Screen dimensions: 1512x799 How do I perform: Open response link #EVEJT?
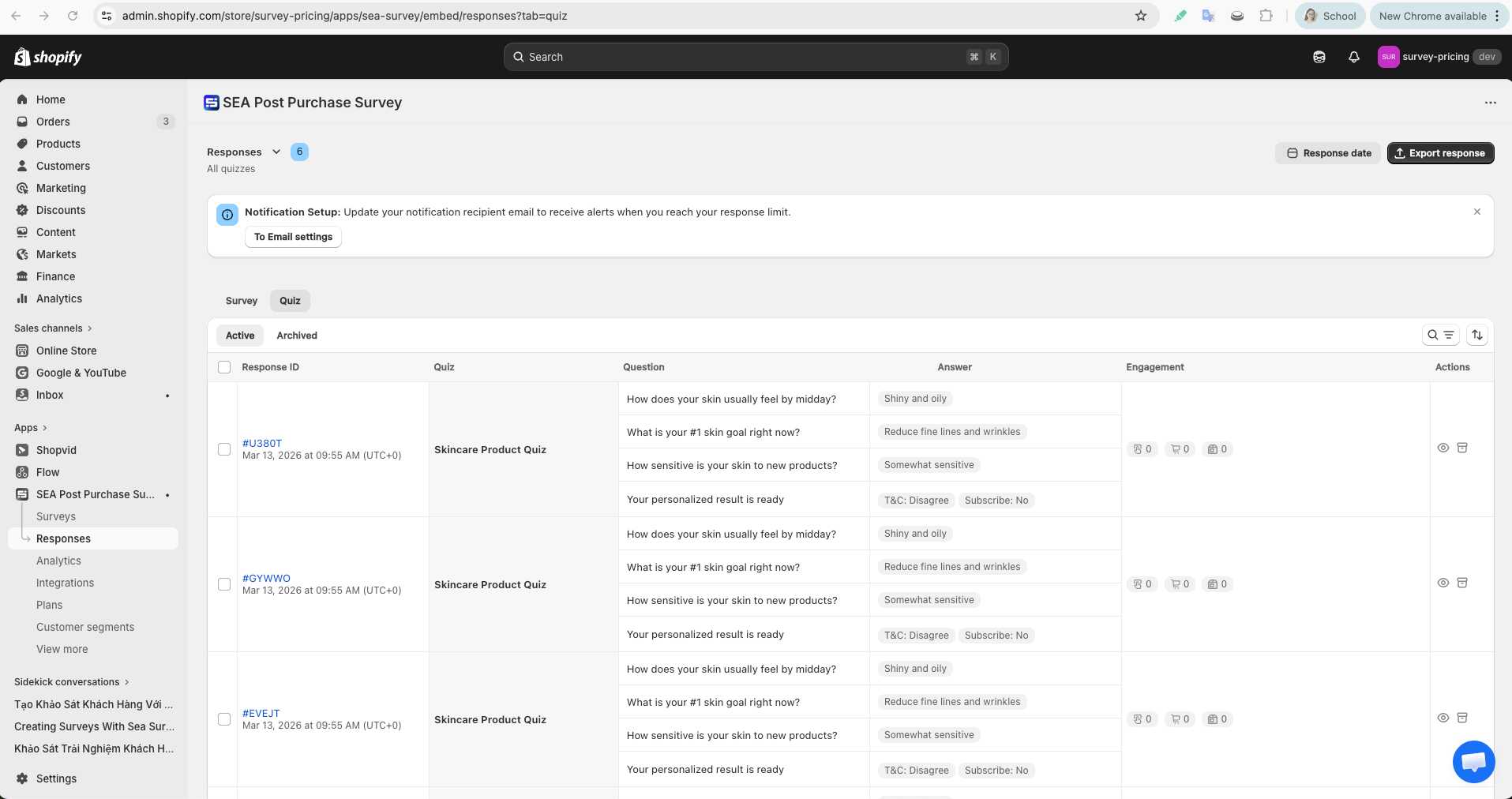coord(261,713)
